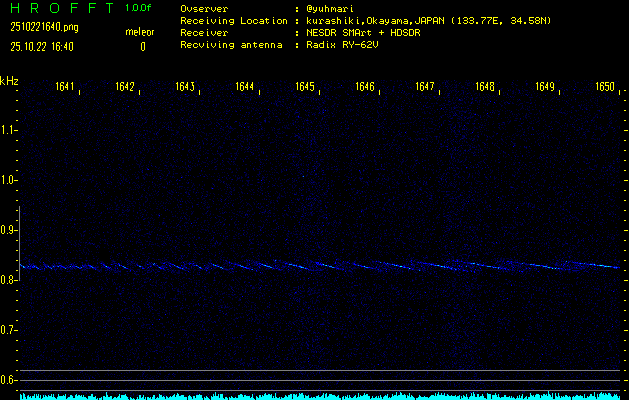Select the 0.8 kHz axis label
629x400 pixels.
click(x=9, y=280)
